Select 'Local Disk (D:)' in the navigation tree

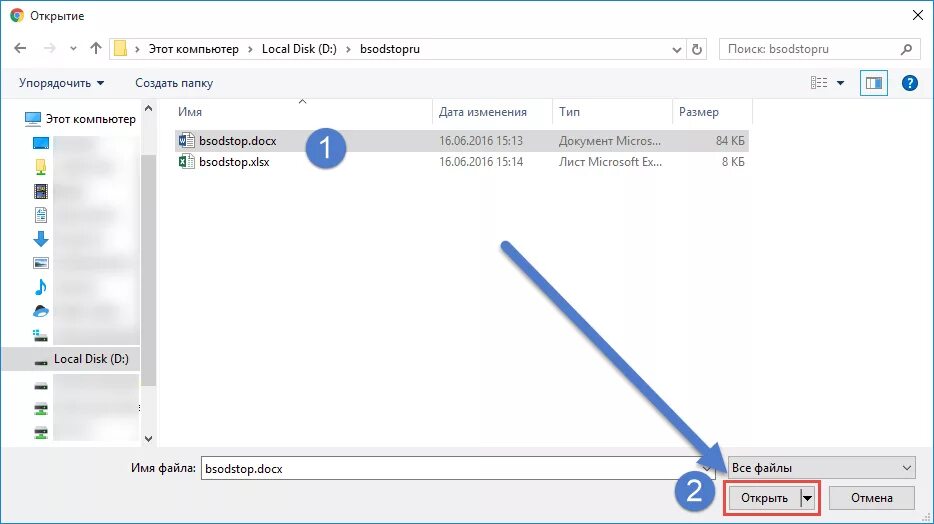click(x=91, y=359)
